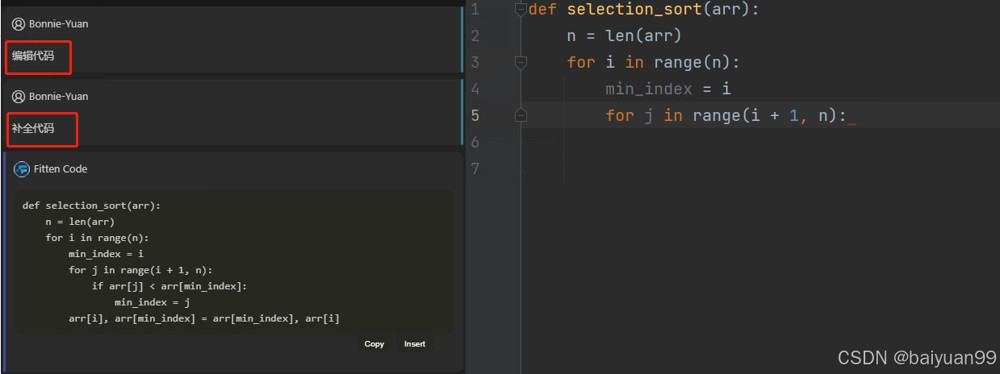This screenshot has width=1000, height=374.
Task: Collapse the selection_sort function fold marker
Action: click(x=521, y=10)
